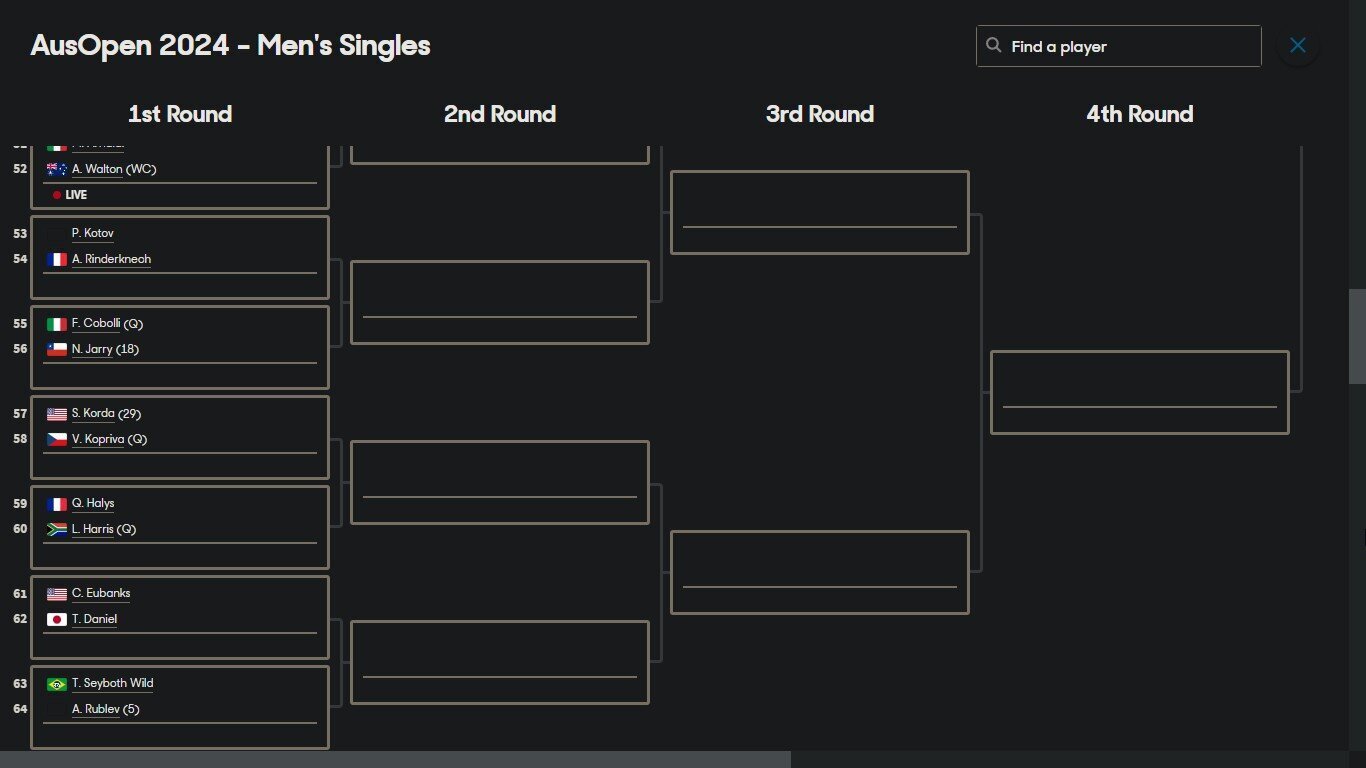
Task: Click the vertical scrollbar thumb
Action: click(x=1357, y=336)
